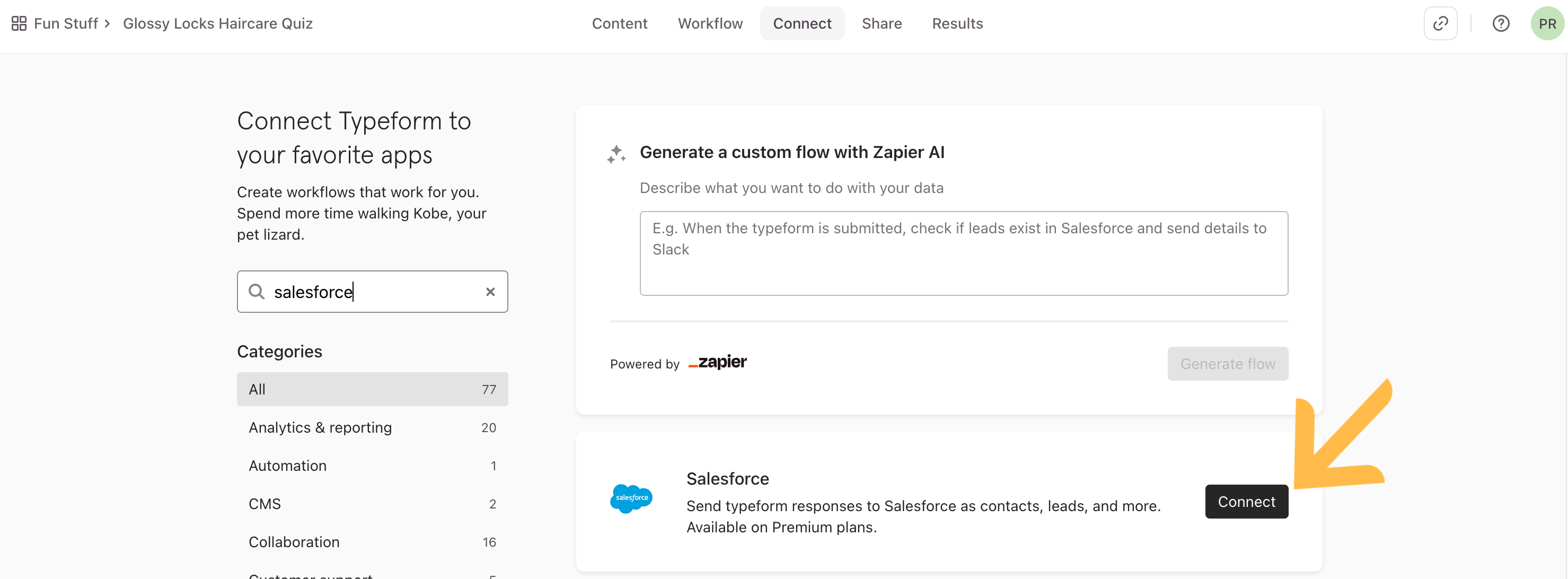The width and height of the screenshot is (1568, 579).
Task: Click the Generate flow button
Action: coord(1227,364)
